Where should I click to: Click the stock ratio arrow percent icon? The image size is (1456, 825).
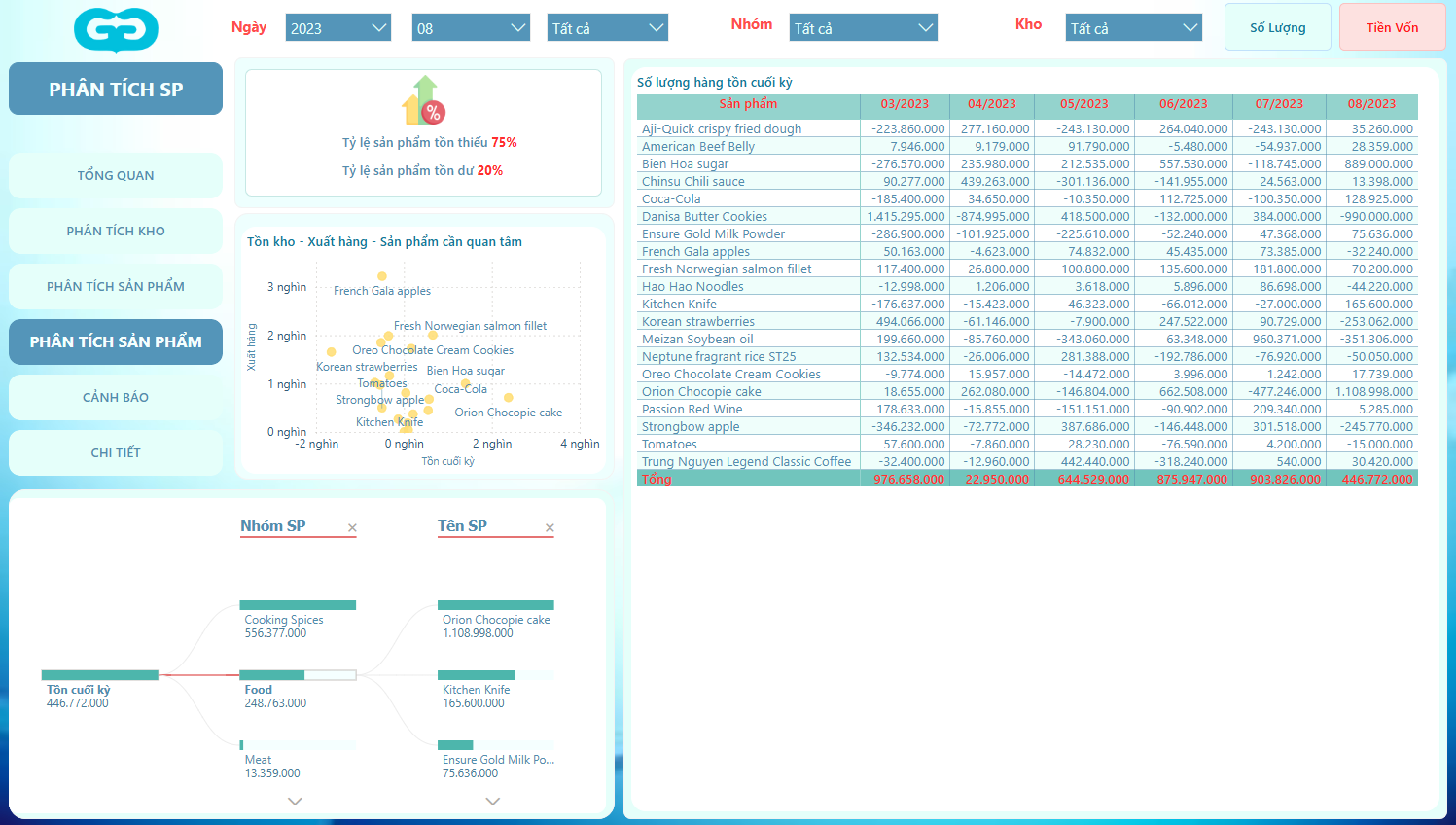[424, 100]
